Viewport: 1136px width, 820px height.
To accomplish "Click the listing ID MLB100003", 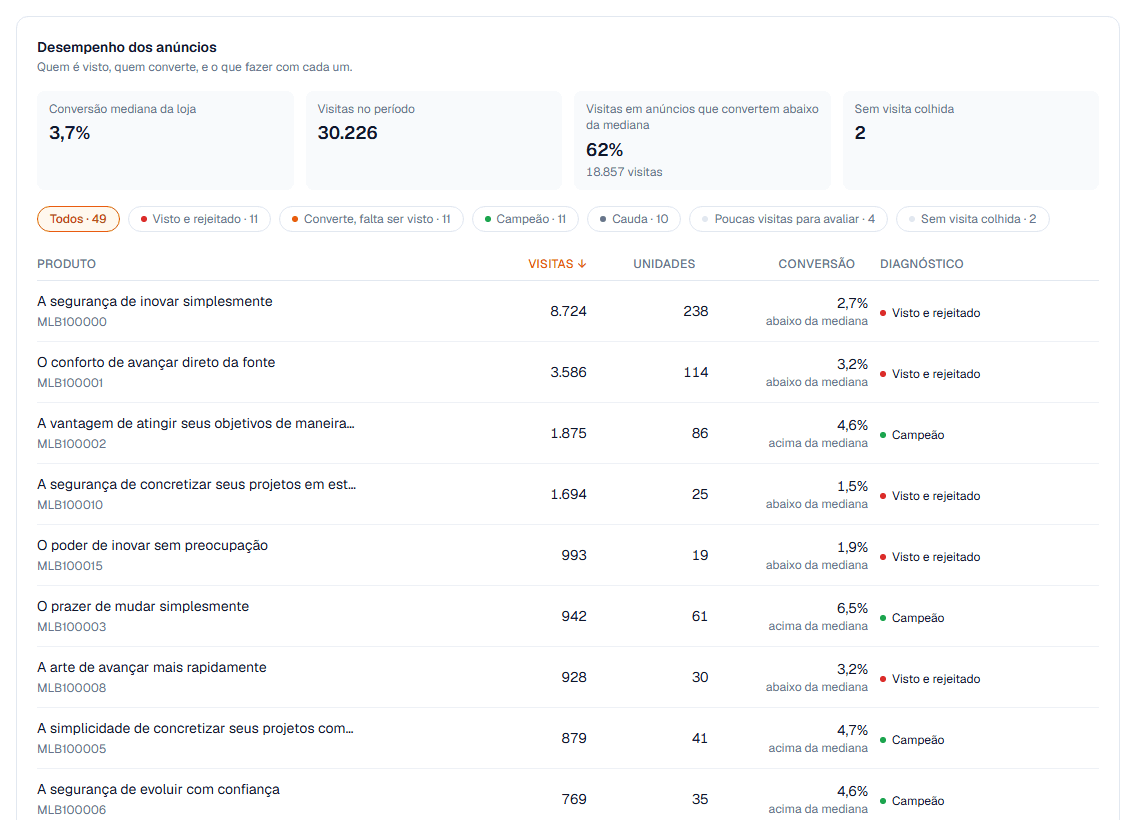I will (72, 627).
